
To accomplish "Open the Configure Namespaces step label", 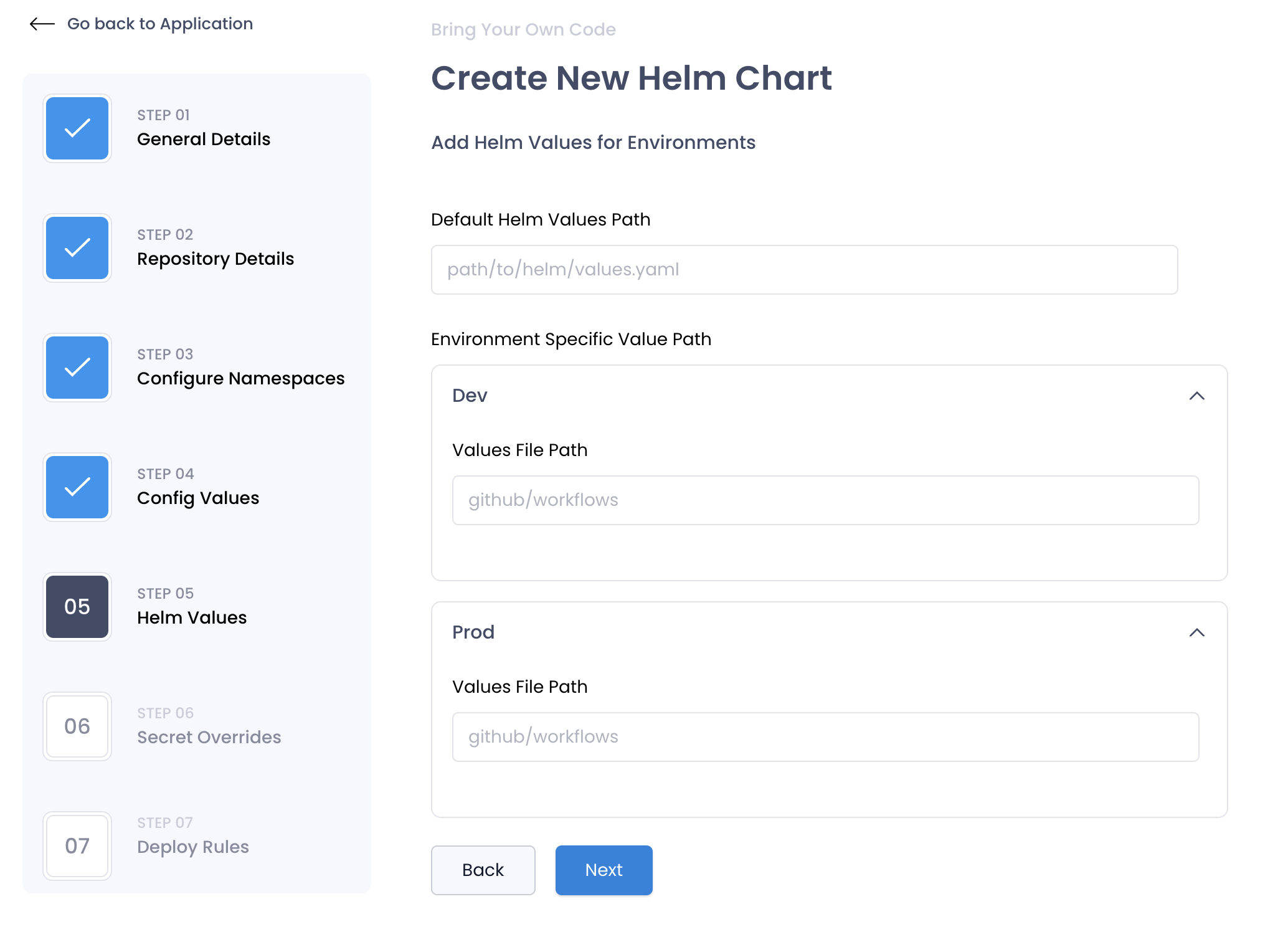I will click(x=240, y=378).
